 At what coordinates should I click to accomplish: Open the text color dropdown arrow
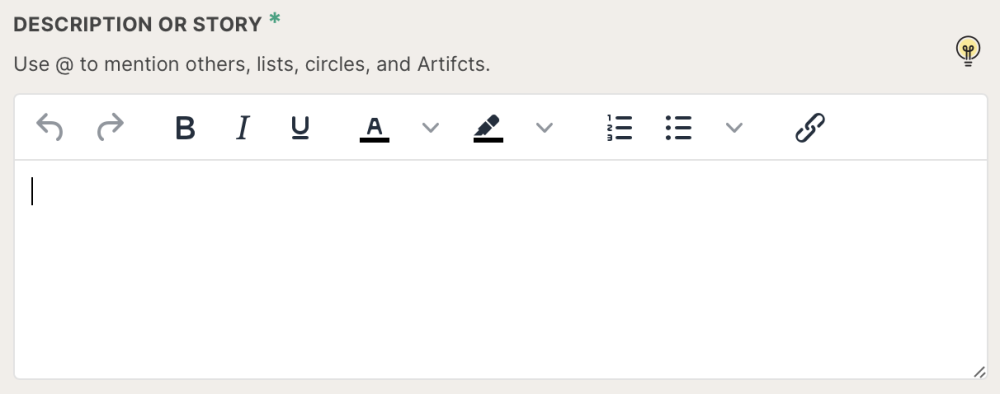pos(430,128)
